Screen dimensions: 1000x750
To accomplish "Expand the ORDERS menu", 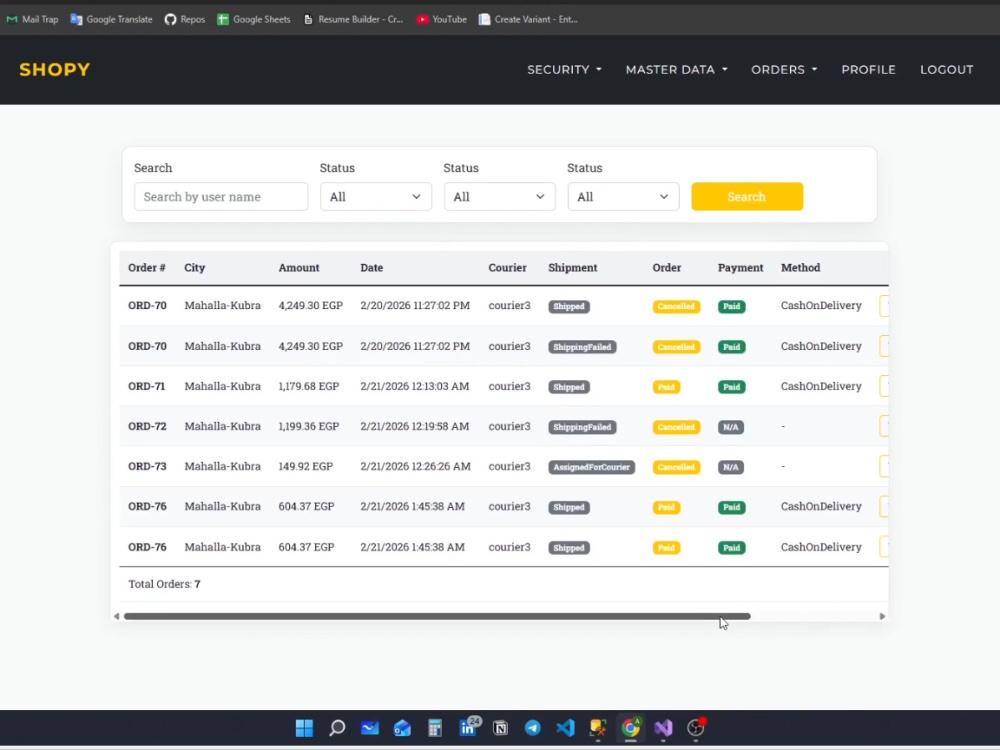I will pyautogui.click(x=784, y=70).
